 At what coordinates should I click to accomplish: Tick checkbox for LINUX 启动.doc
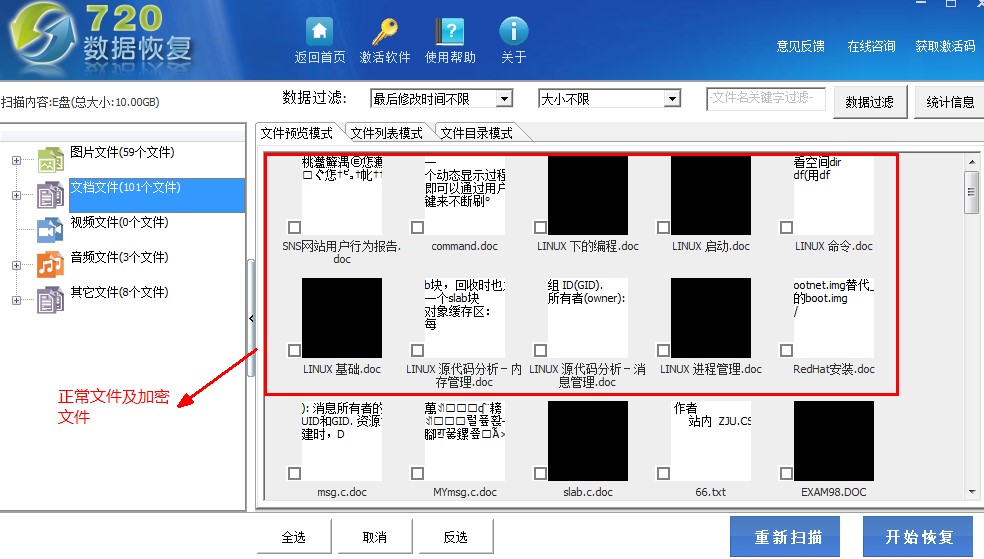[x=663, y=227]
